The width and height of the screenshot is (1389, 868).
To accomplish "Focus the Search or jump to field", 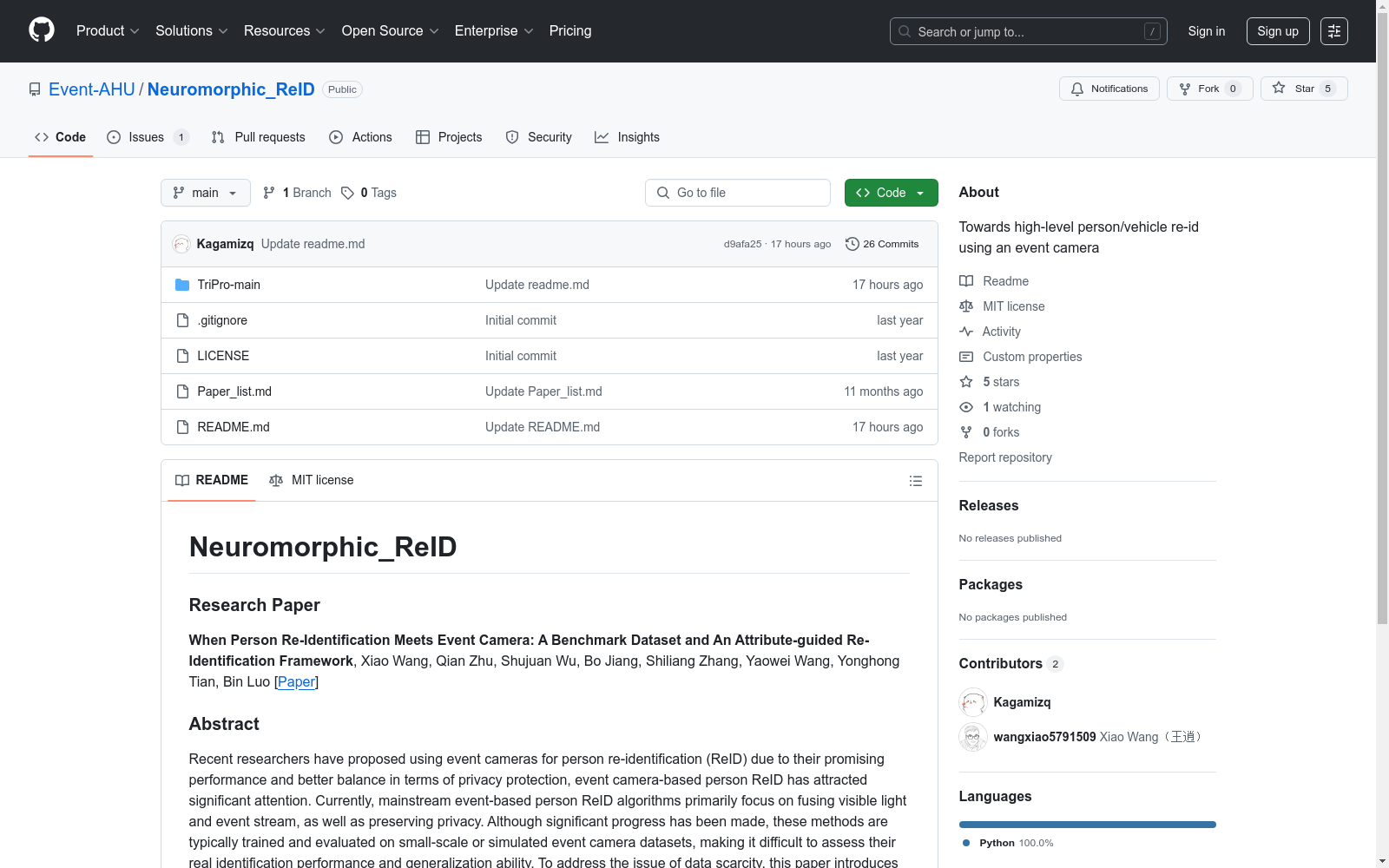I will [1029, 31].
